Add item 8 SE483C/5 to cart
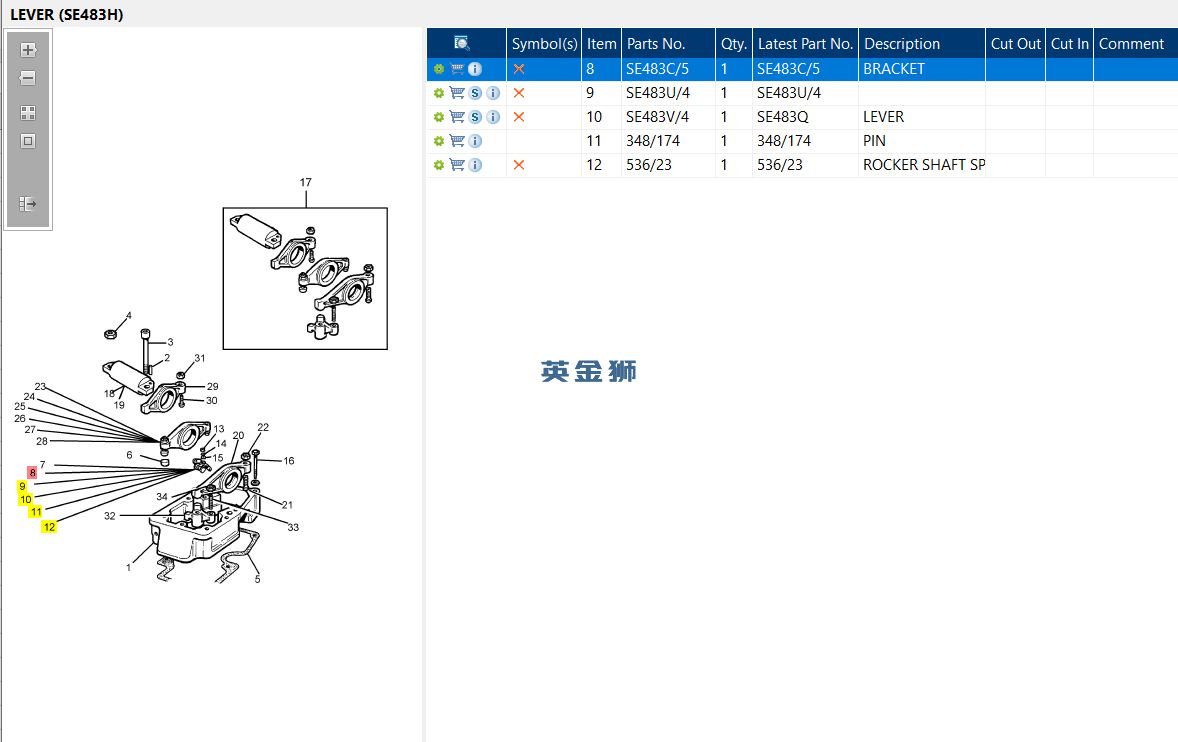The height and width of the screenshot is (742, 1178). pyautogui.click(x=457, y=69)
